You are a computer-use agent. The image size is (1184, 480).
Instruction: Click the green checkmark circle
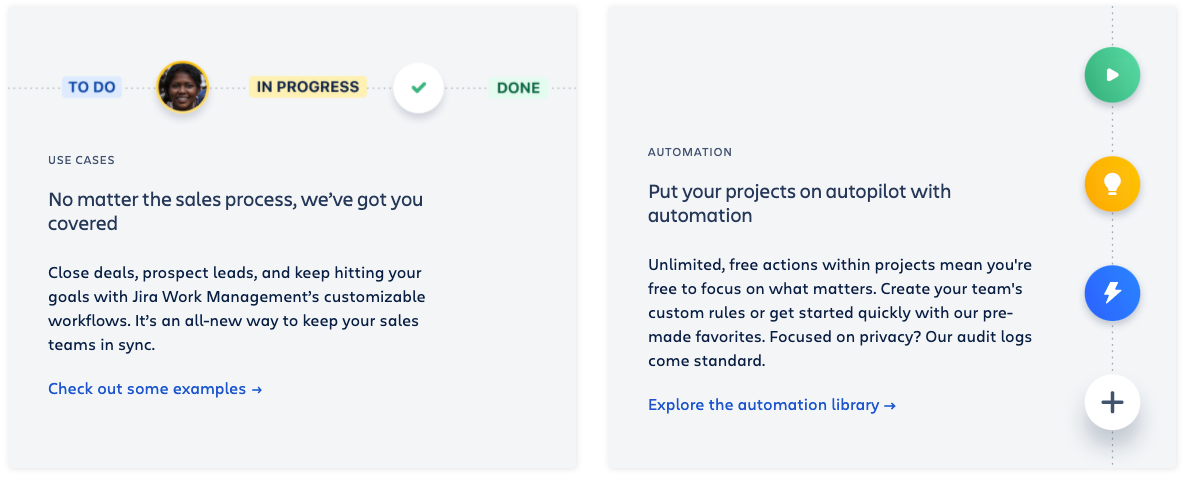tap(418, 88)
